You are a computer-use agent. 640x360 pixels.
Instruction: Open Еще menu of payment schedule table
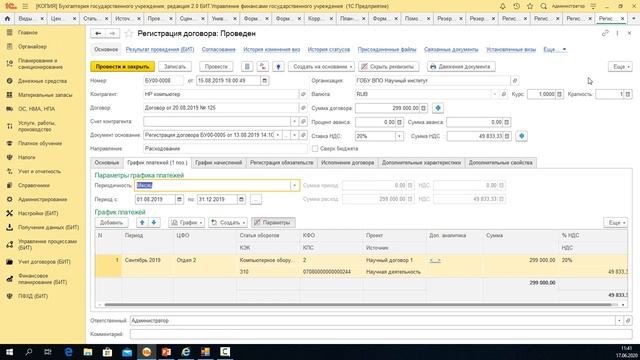(x=616, y=222)
